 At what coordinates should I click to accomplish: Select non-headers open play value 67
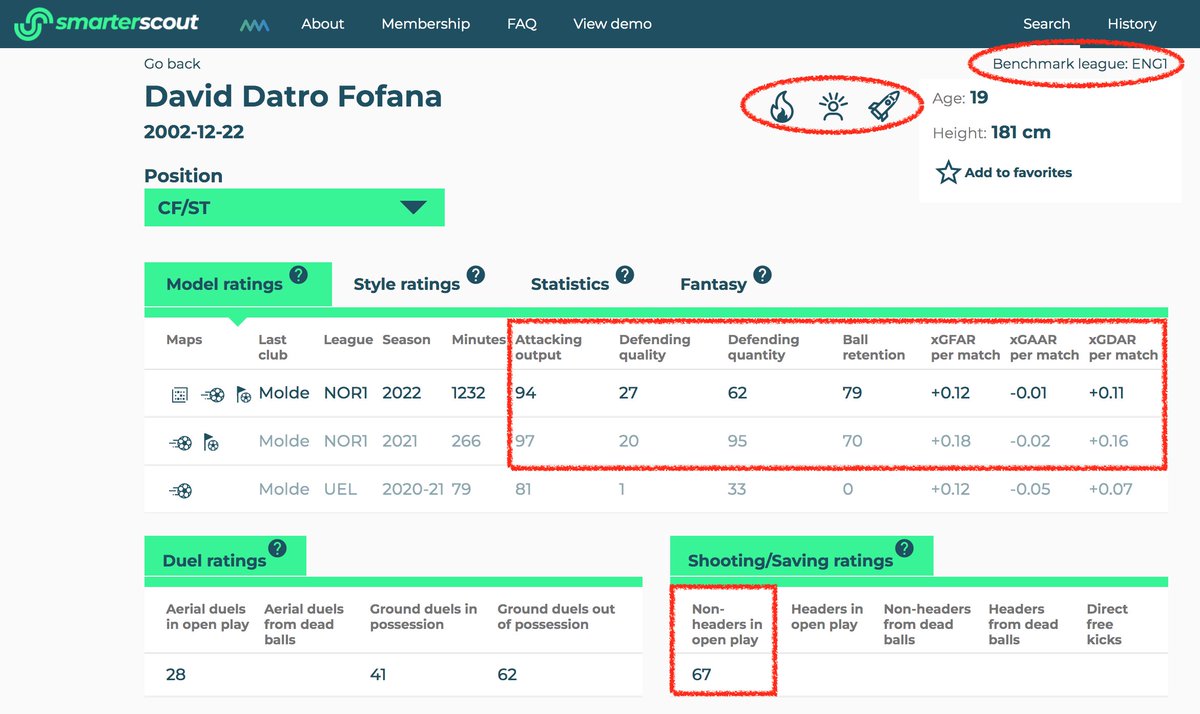[701, 674]
